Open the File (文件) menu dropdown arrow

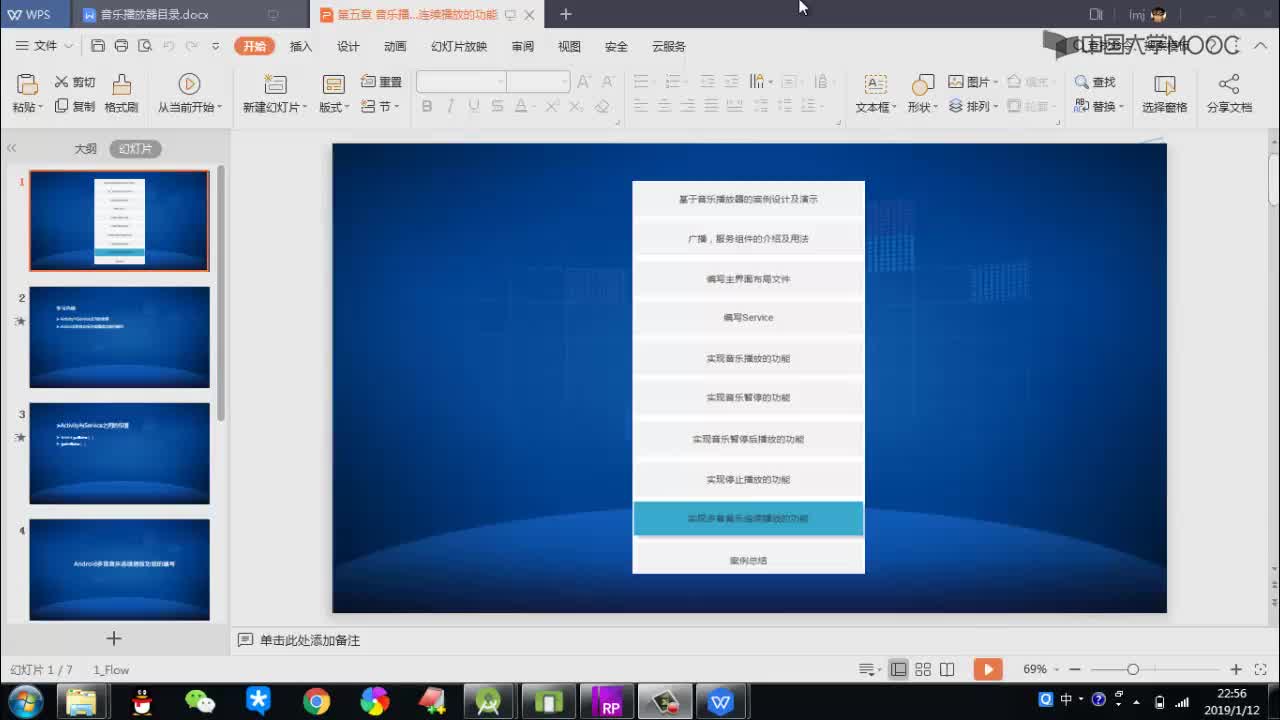coord(69,46)
